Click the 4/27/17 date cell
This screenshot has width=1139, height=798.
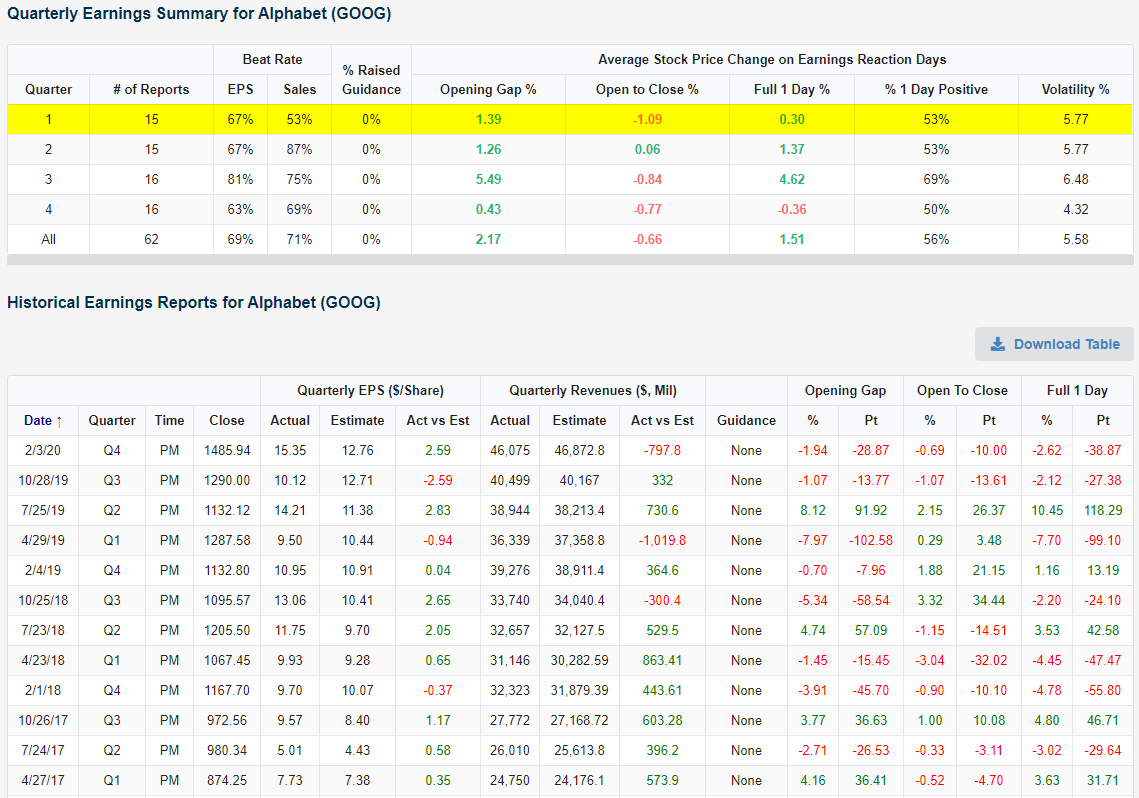(45, 780)
